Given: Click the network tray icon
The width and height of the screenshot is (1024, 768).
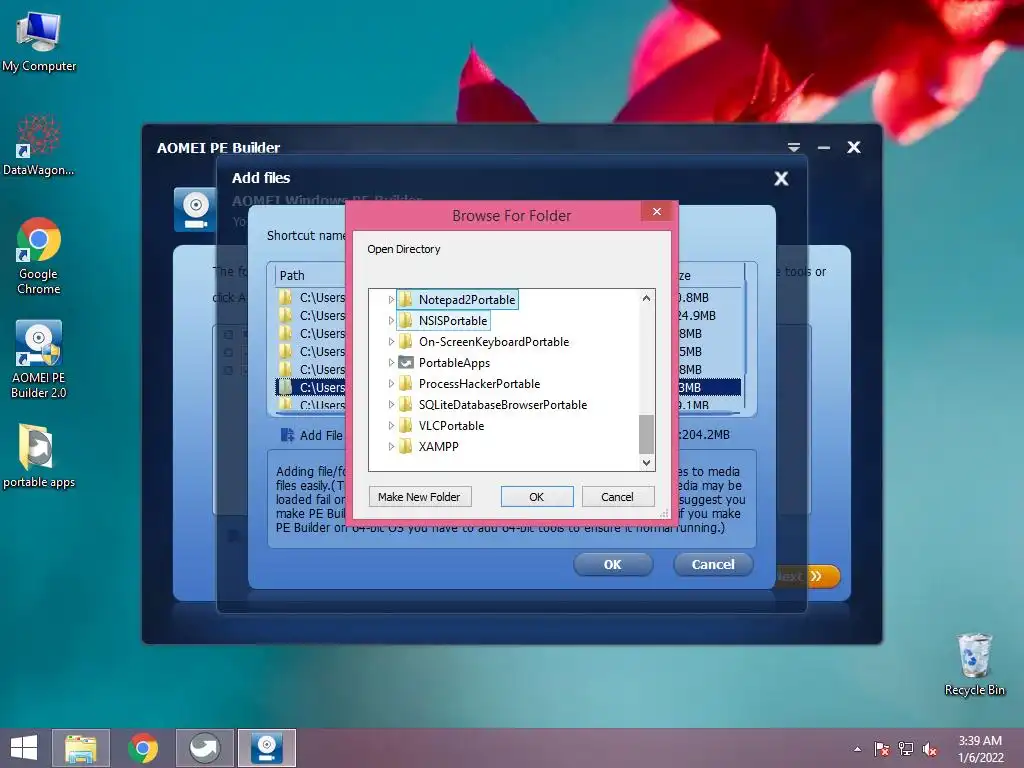Looking at the screenshot, I should [906, 749].
